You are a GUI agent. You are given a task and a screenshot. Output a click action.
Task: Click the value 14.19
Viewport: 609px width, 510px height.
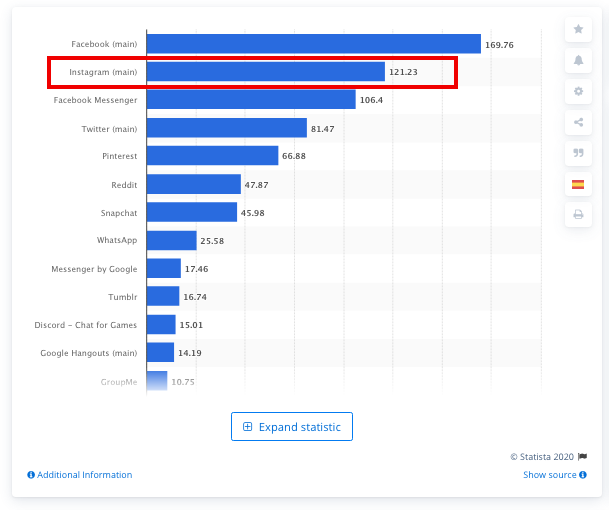[x=190, y=353]
